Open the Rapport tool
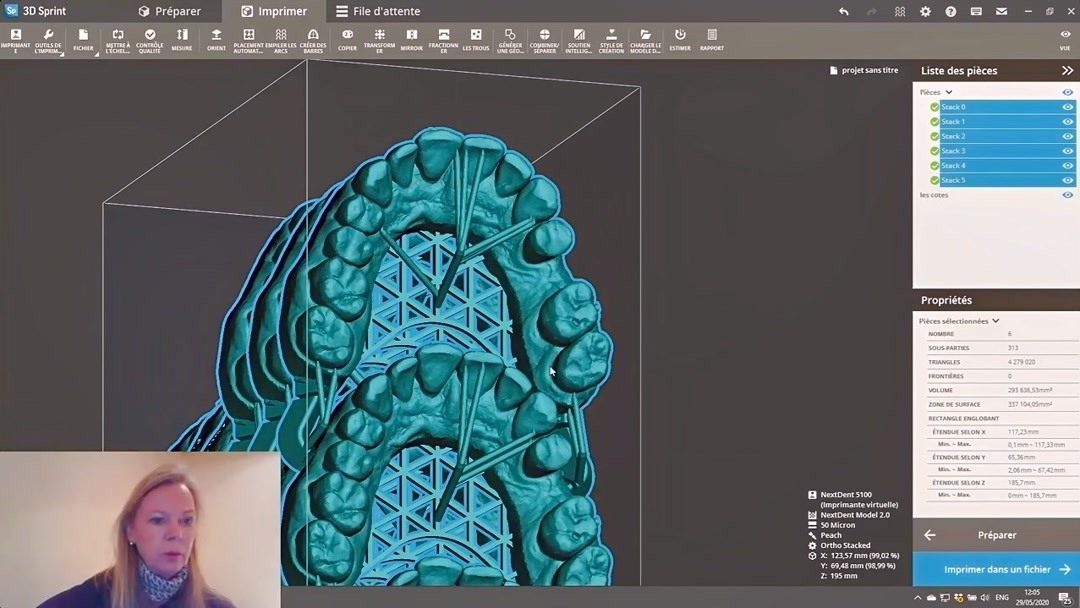The width and height of the screenshot is (1080, 608). [x=712, y=40]
